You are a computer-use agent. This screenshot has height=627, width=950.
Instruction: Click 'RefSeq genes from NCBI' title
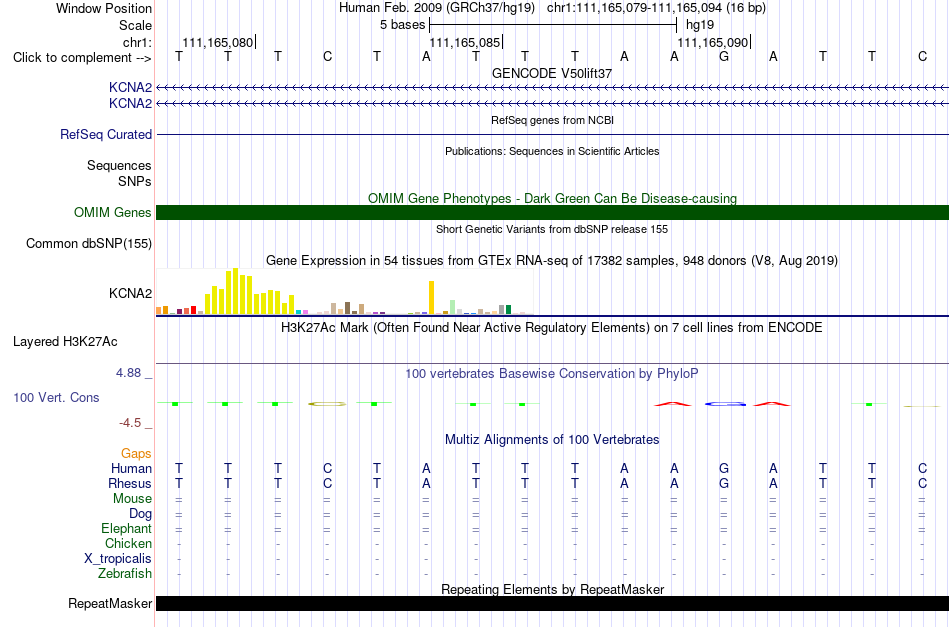[x=553, y=121]
